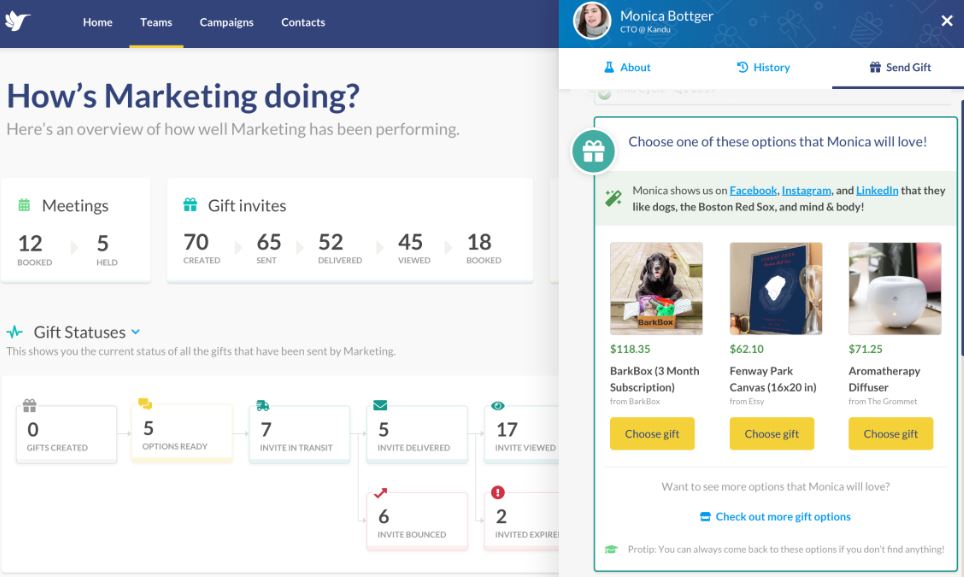Click the store icon beside more options
The image size is (964, 577).
point(705,517)
